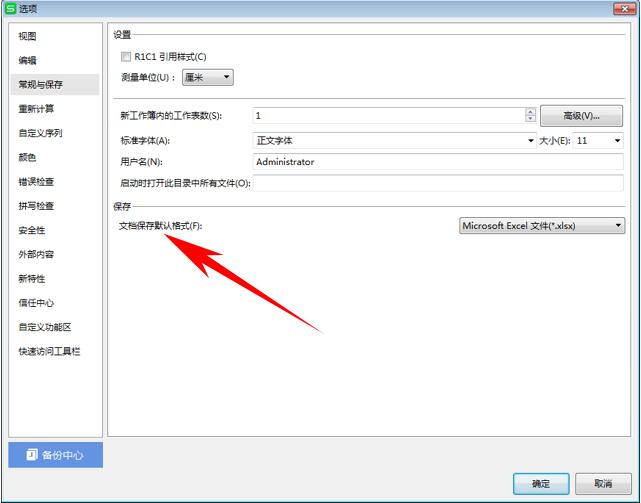Click the 备份中心 document icon
Image resolution: width=641 pixels, height=503 pixels.
pos(32,455)
